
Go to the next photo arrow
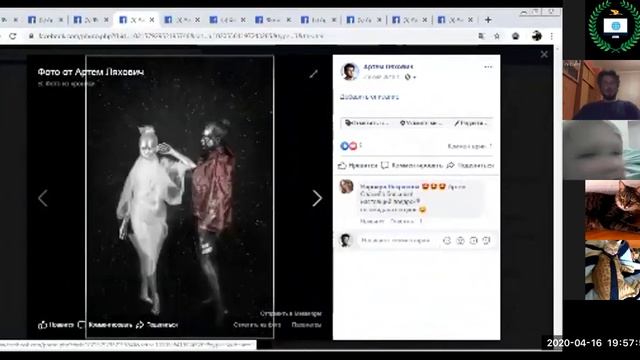click(x=317, y=198)
